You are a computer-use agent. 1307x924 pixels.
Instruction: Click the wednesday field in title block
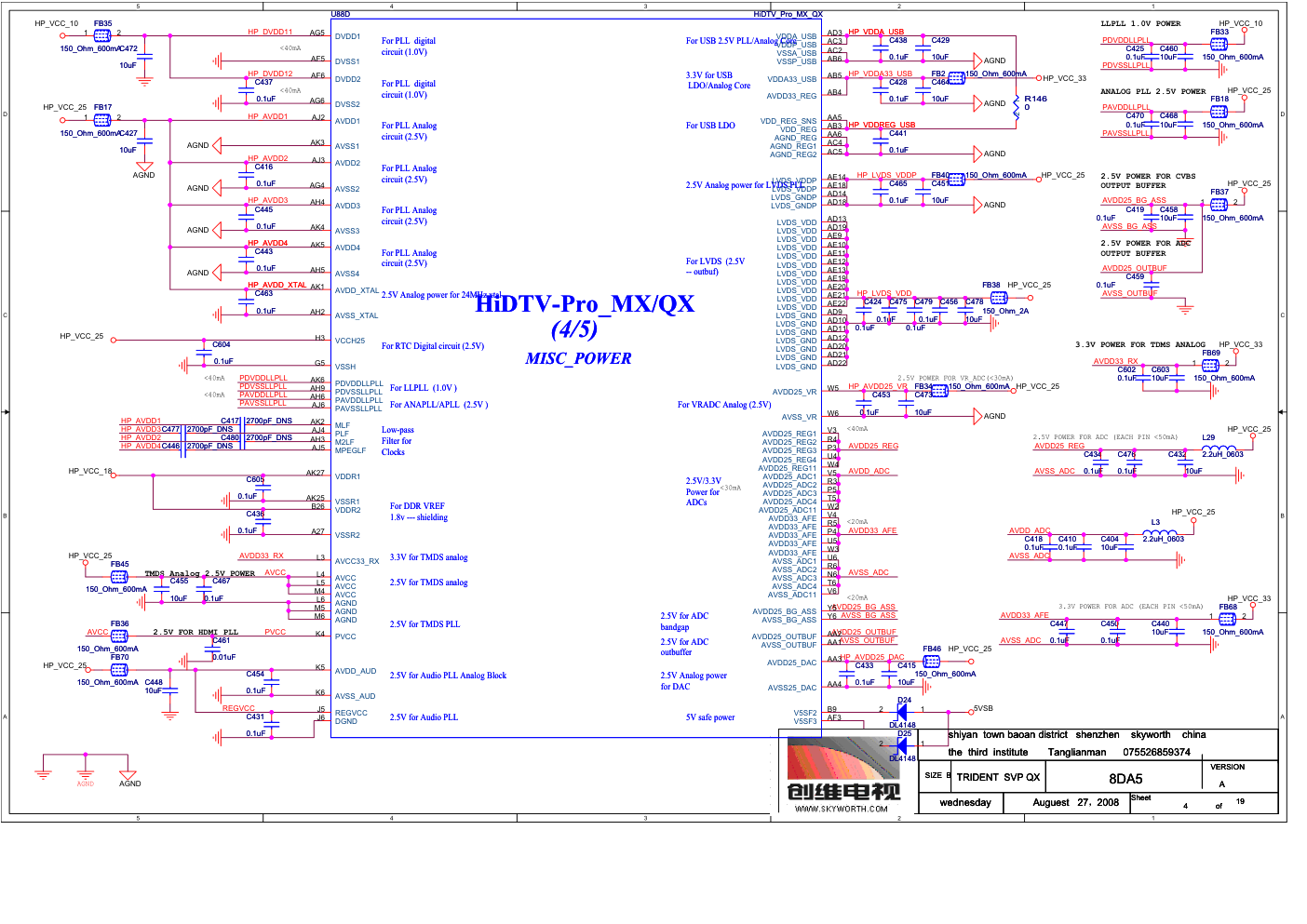click(x=965, y=802)
